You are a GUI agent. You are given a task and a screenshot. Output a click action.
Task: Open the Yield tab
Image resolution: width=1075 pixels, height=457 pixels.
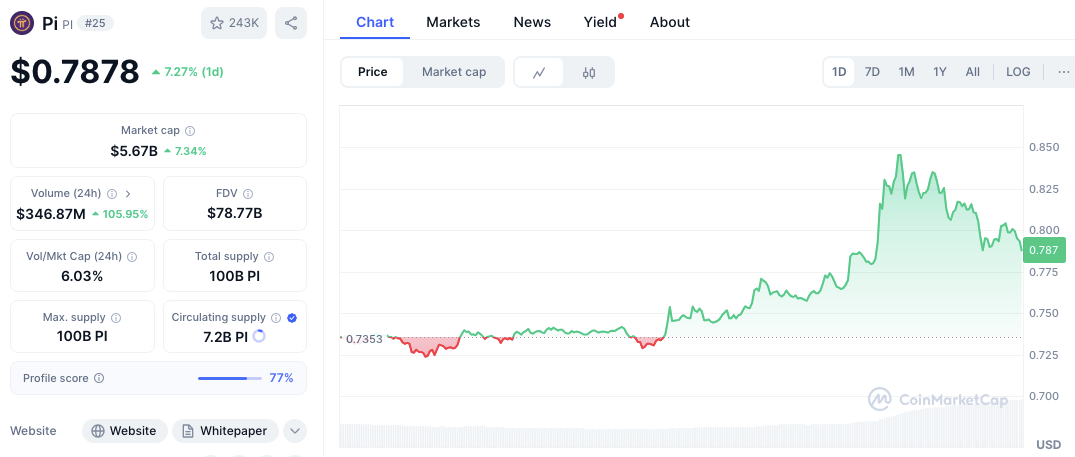point(600,22)
